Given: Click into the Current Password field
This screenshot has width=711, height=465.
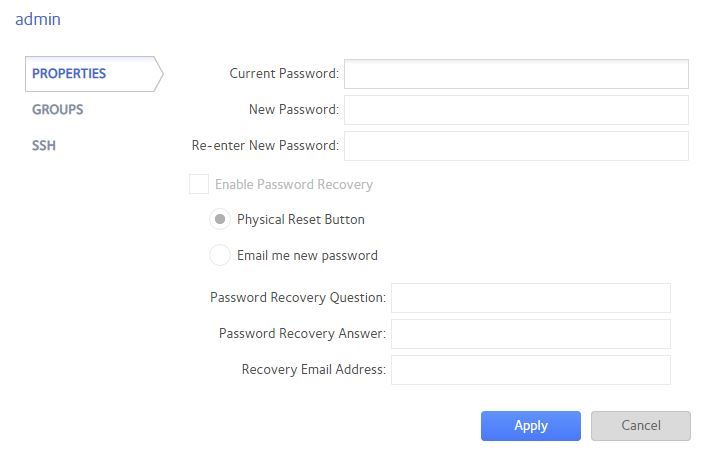Looking at the screenshot, I should (x=516, y=74).
